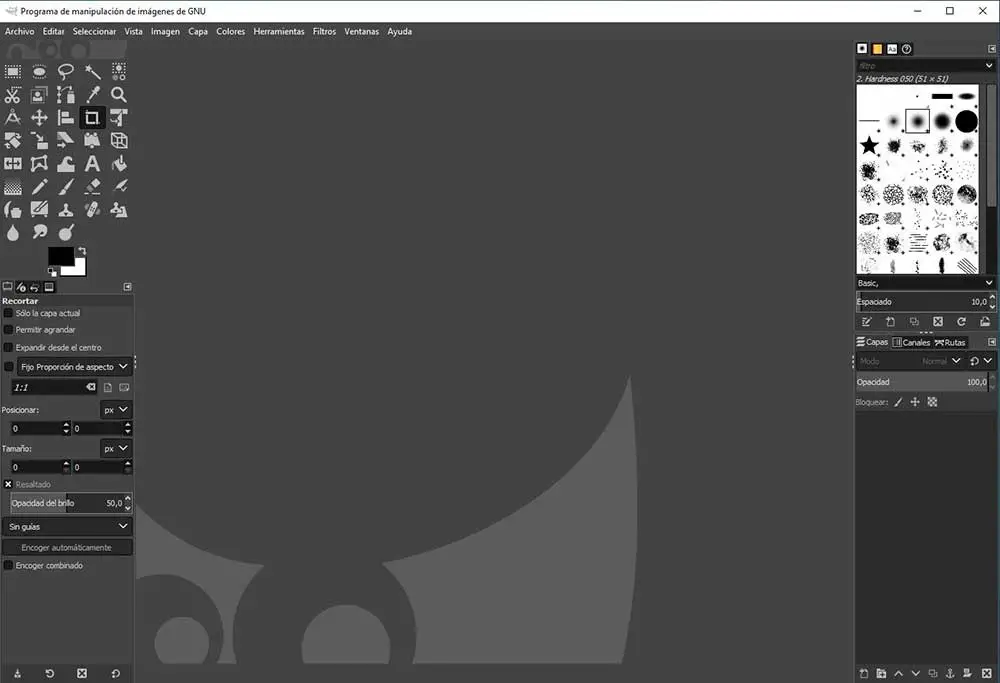1000x683 pixels.
Task: Adjust layer Opacidad slider
Action: 922,382
